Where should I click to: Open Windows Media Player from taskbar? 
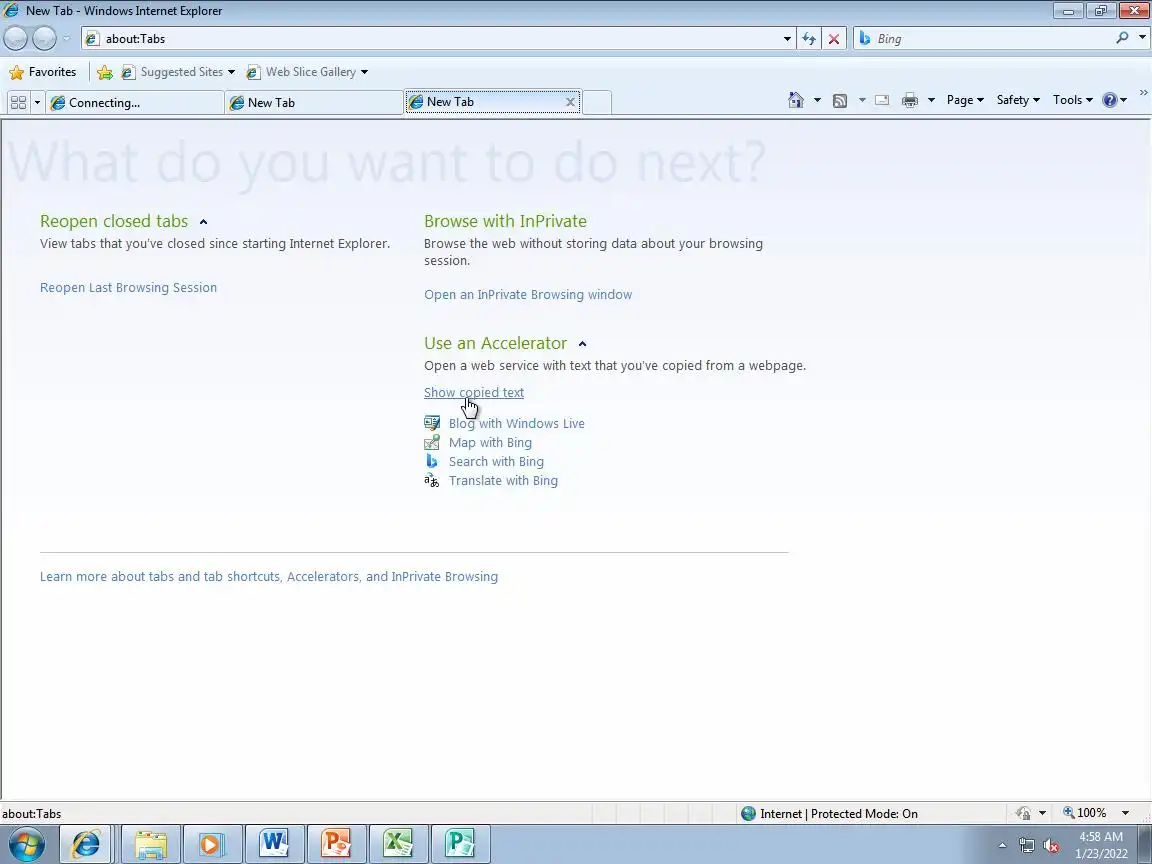212,845
